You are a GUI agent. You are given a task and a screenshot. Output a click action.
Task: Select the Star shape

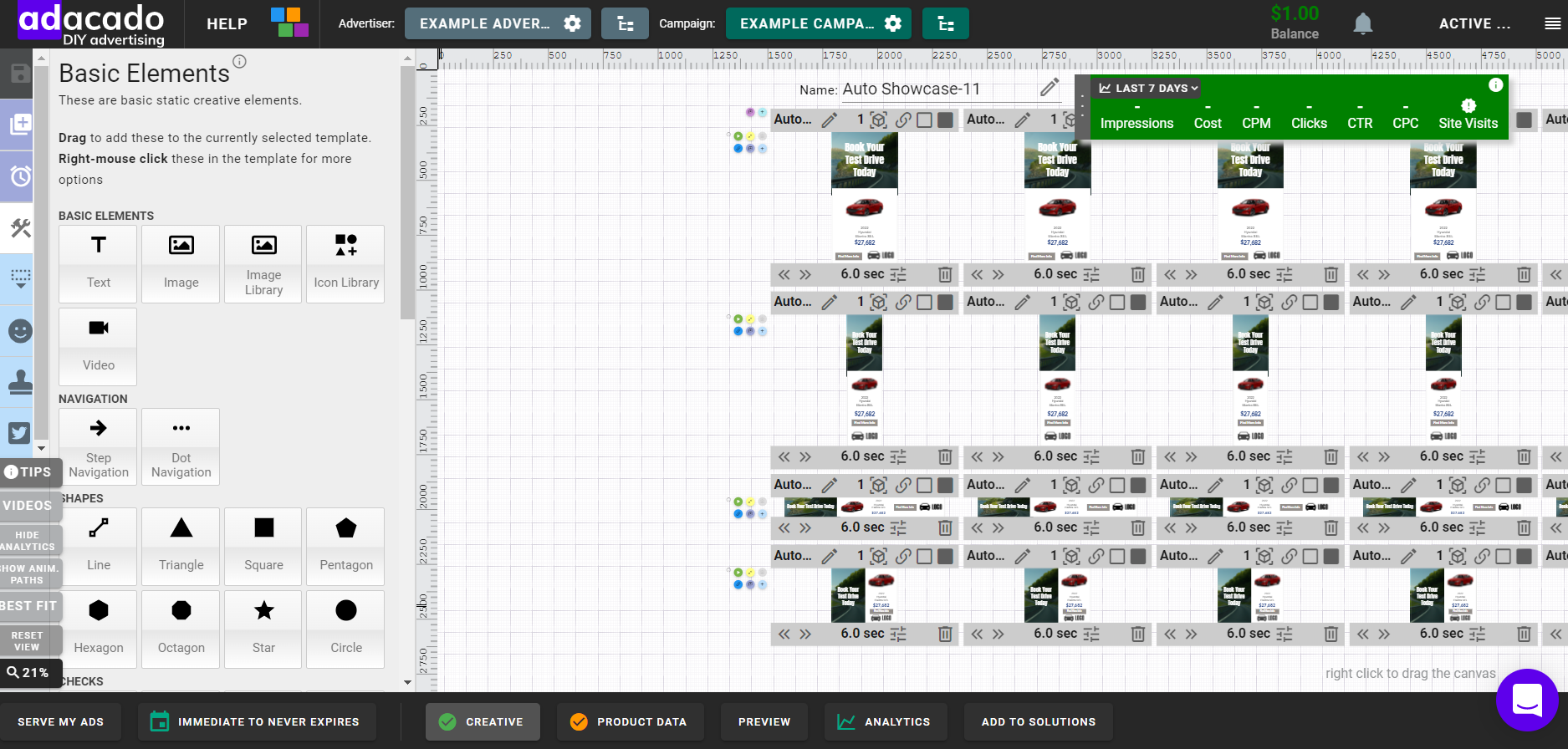coord(263,629)
